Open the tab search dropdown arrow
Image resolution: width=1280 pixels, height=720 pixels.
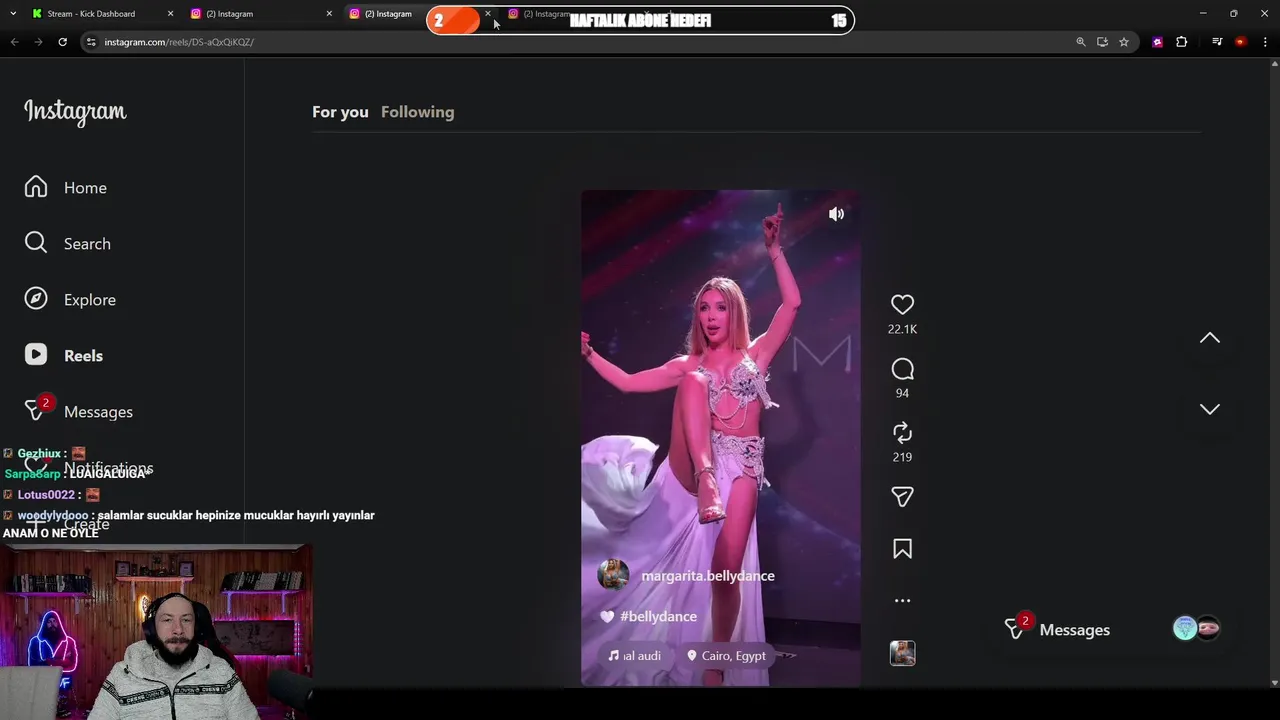(x=14, y=14)
